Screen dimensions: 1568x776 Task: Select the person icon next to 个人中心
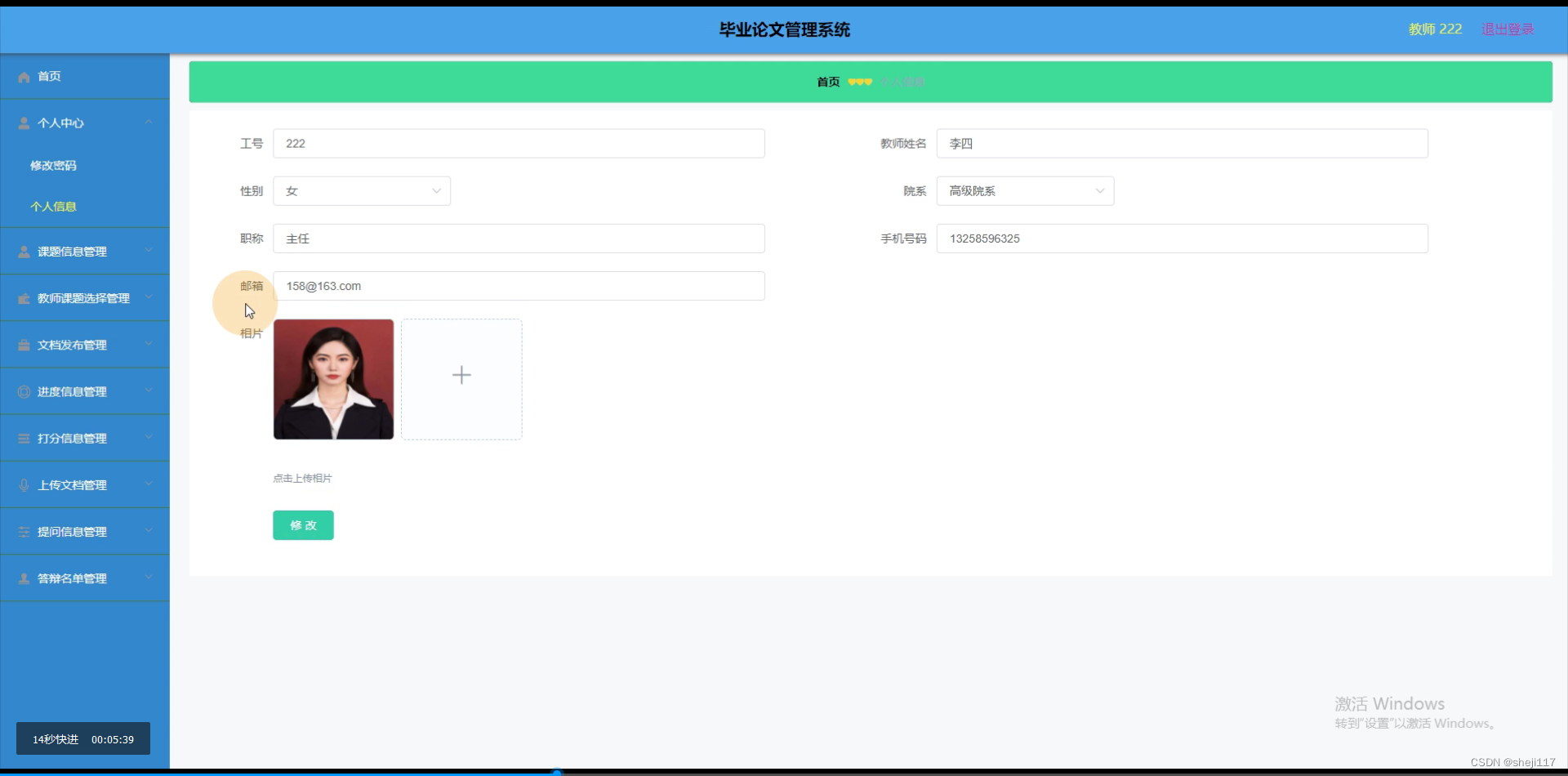tap(23, 123)
